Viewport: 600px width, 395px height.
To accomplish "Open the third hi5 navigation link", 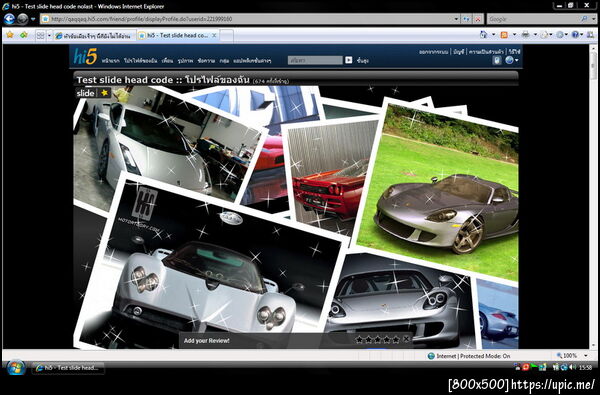I will click(167, 60).
